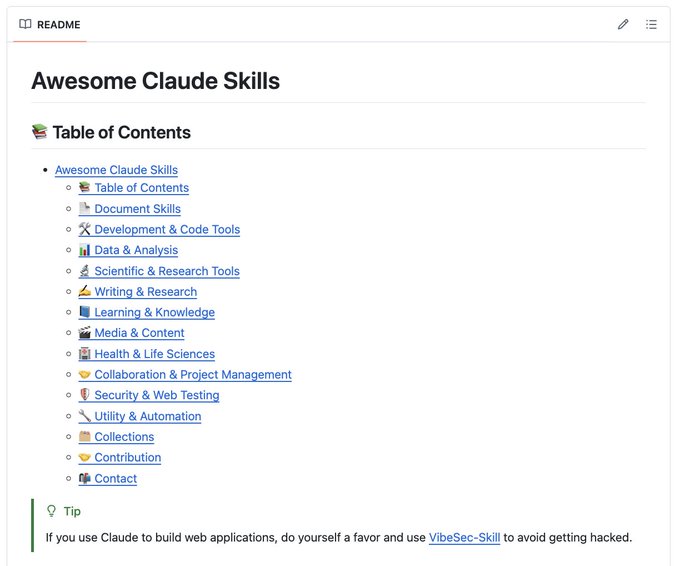
Task: Click the clapperboard emoji beside Media & Content
Action: [x=85, y=333]
